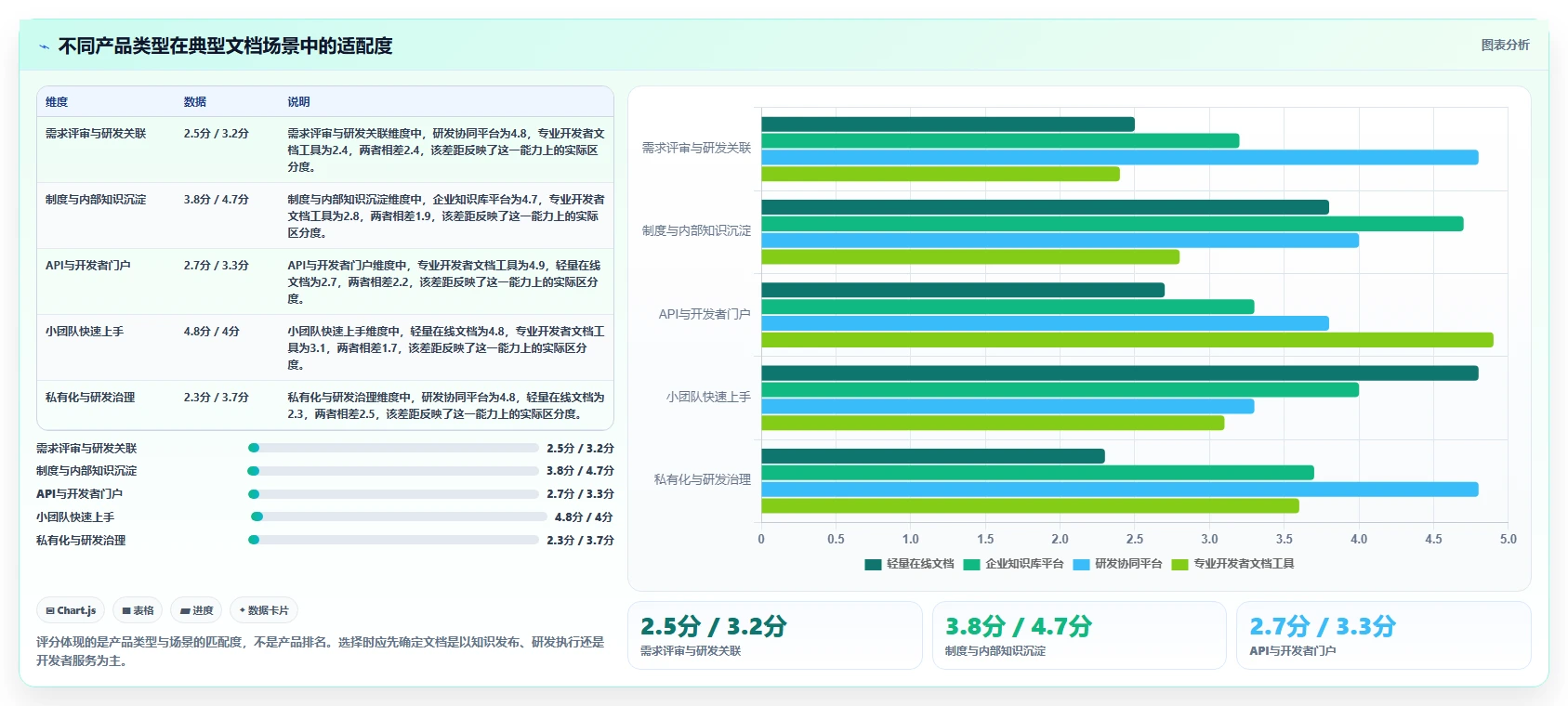The height and width of the screenshot is (706, 1568).
Task: Click chart axis label 制度与内部知识沉淀
Action: point(696,230)
